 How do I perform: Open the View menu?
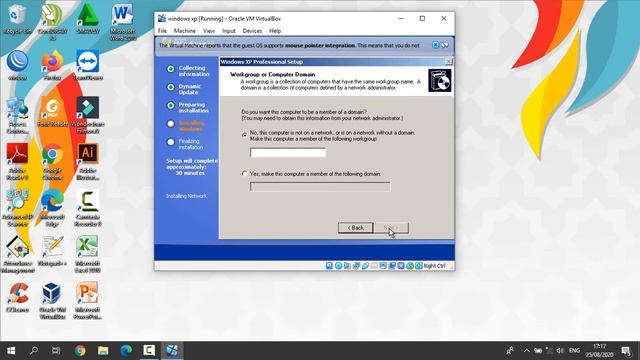point(209,31)
